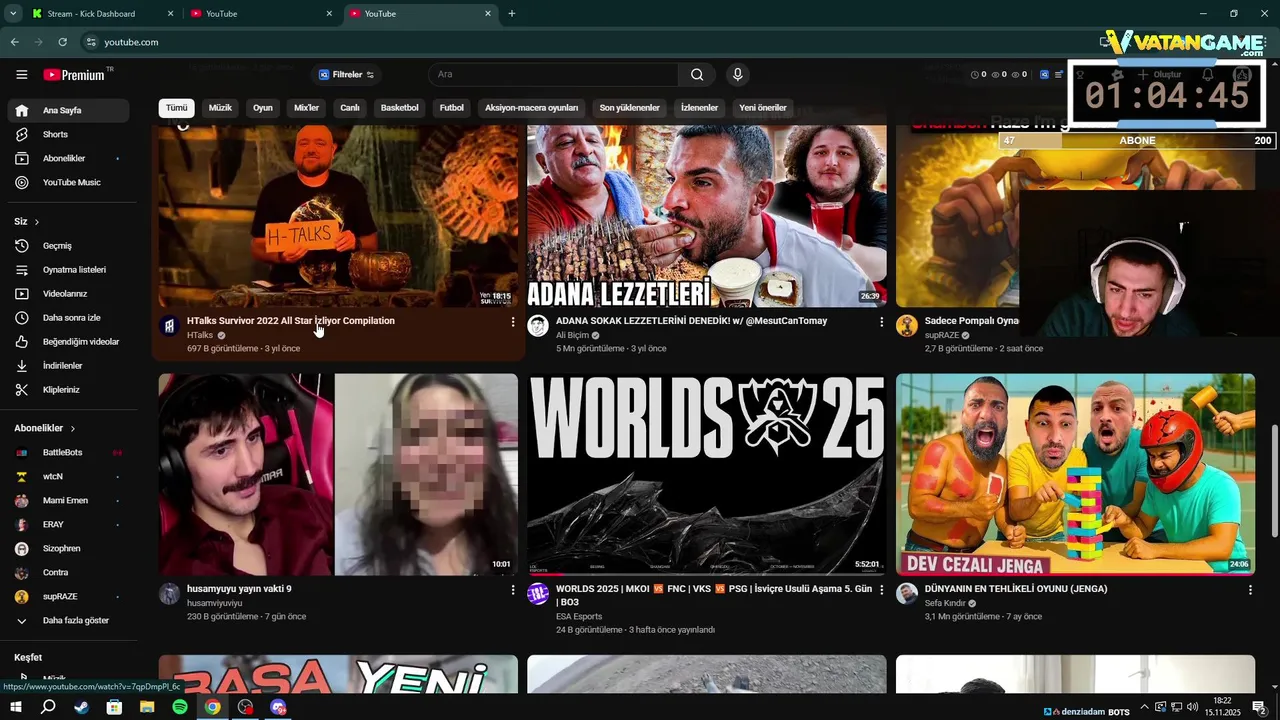Image resolution: width=1280 pixels, height=720 pixels.
Task: Select the Aksiyon-macera oyunları chip
Action: coord(532,108)
